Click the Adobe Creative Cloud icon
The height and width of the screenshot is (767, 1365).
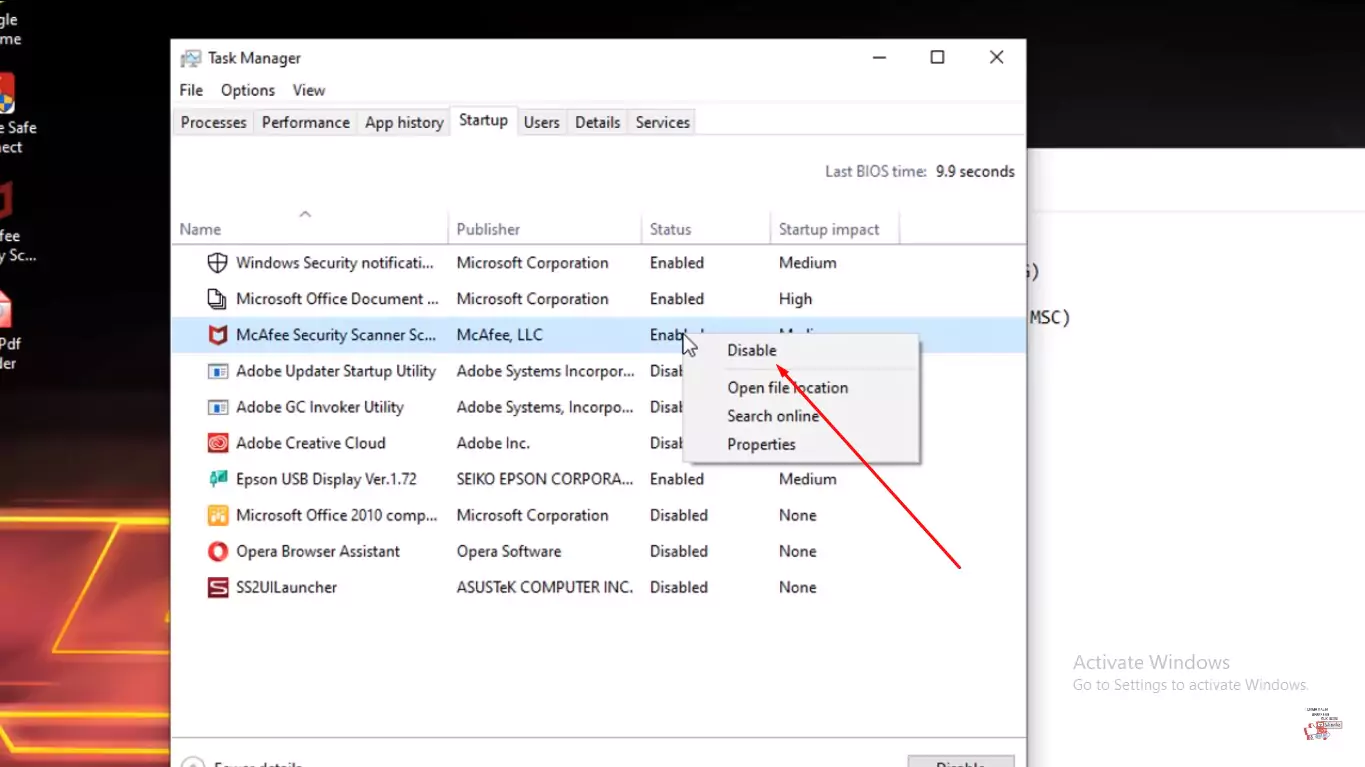[x=217, y=443]
